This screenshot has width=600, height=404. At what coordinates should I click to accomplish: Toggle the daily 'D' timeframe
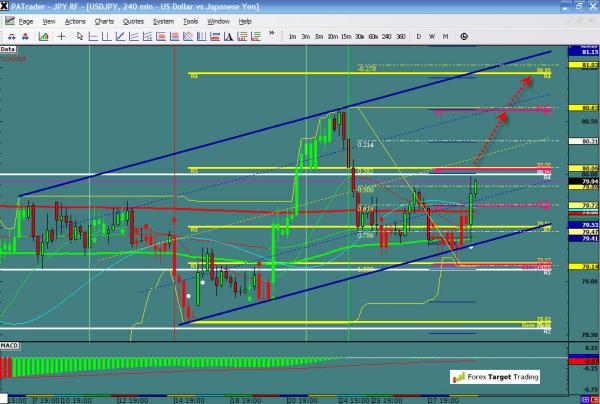[x=418, y=35]
